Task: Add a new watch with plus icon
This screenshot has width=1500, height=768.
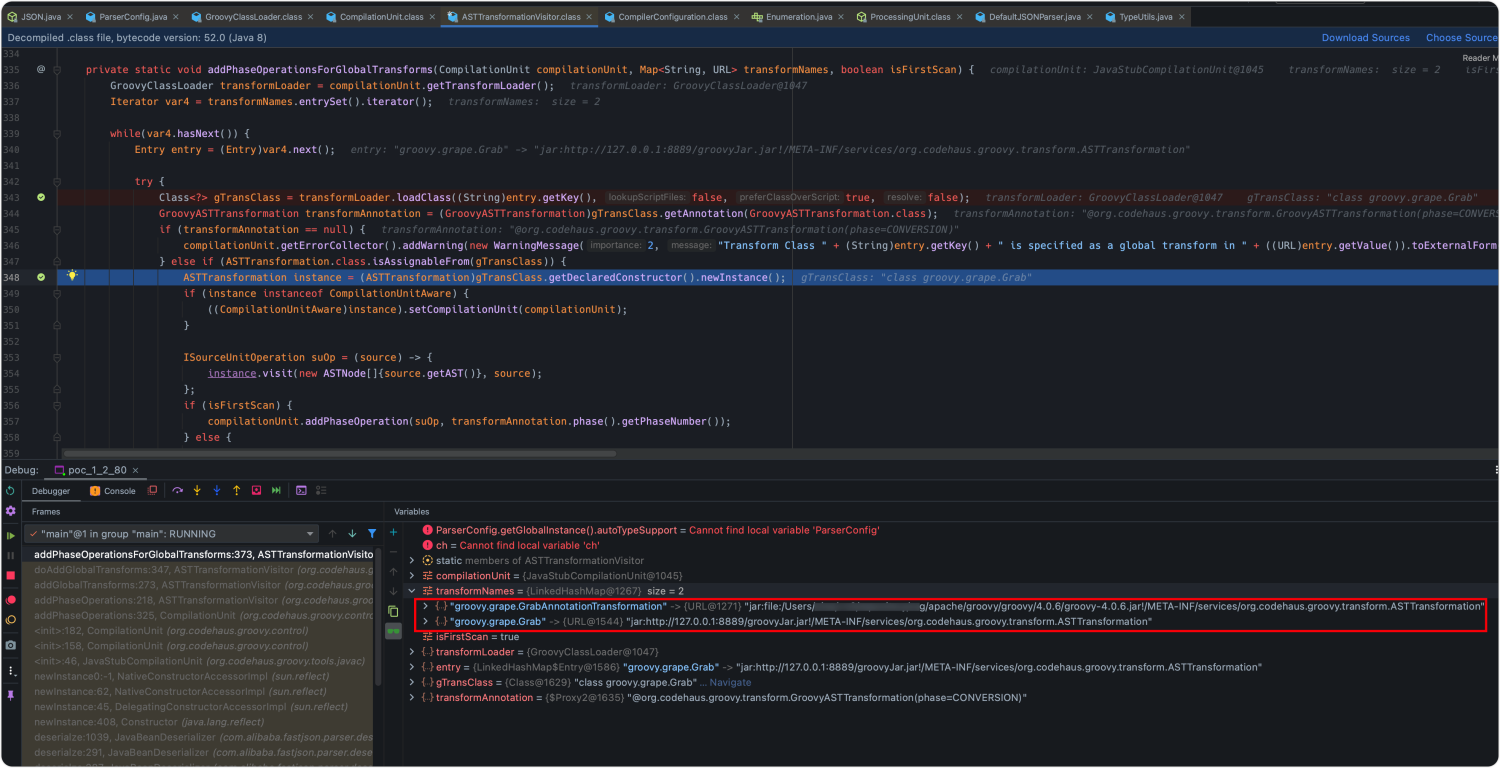Action: point(393,532)
